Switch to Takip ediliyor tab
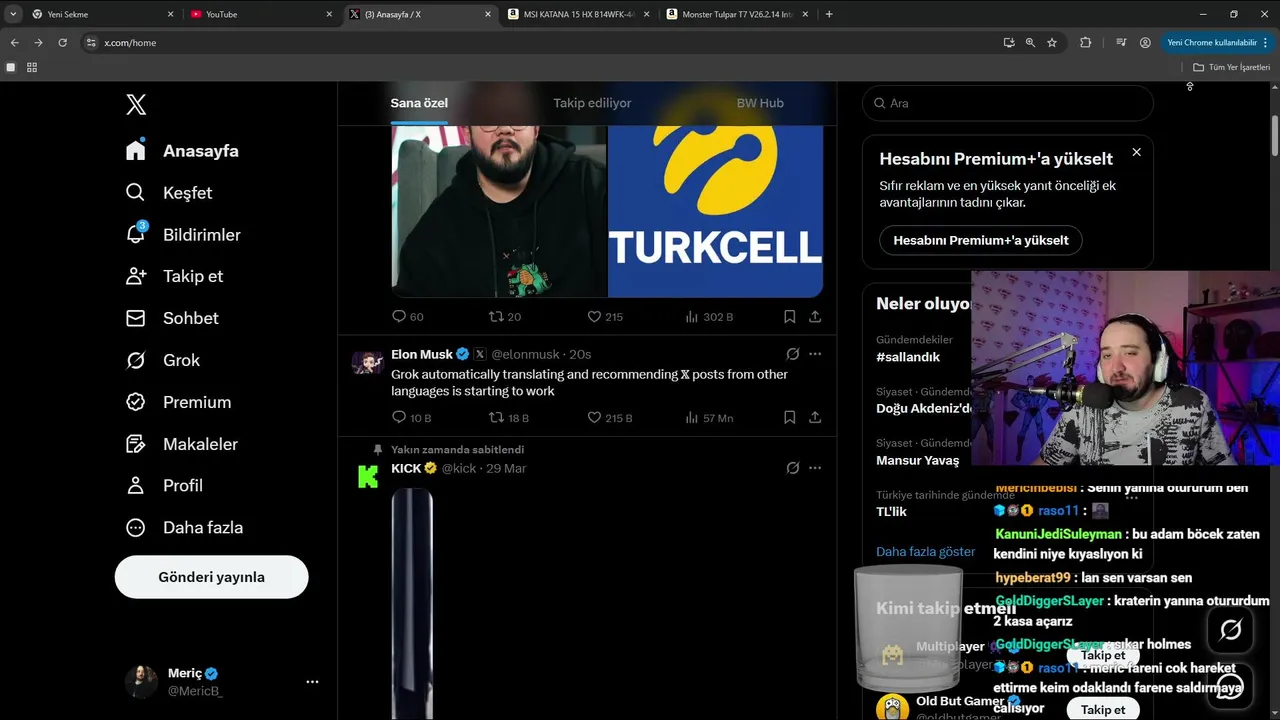The height and width of the screenshot is (720, 1280). click(592, 103)
